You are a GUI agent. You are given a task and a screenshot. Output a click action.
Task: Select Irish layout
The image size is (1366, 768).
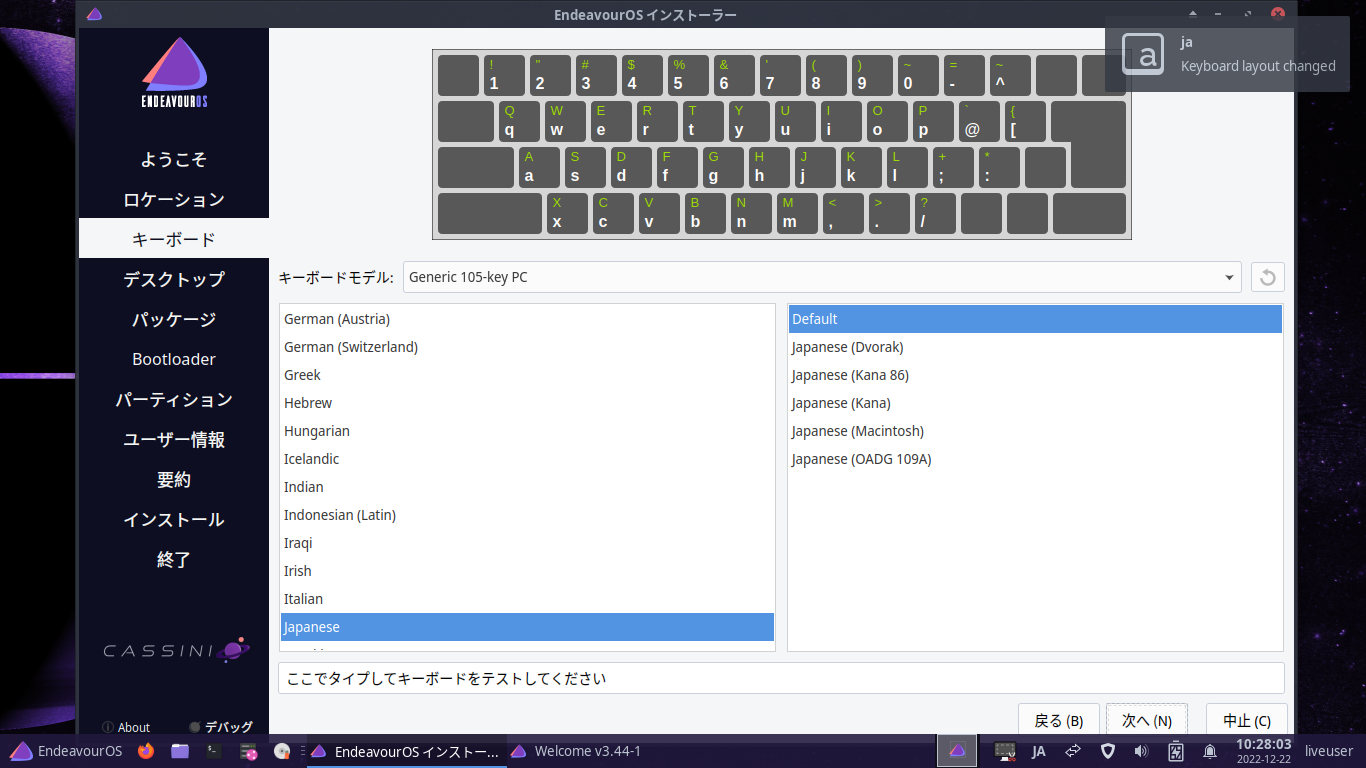coord(527,571)
